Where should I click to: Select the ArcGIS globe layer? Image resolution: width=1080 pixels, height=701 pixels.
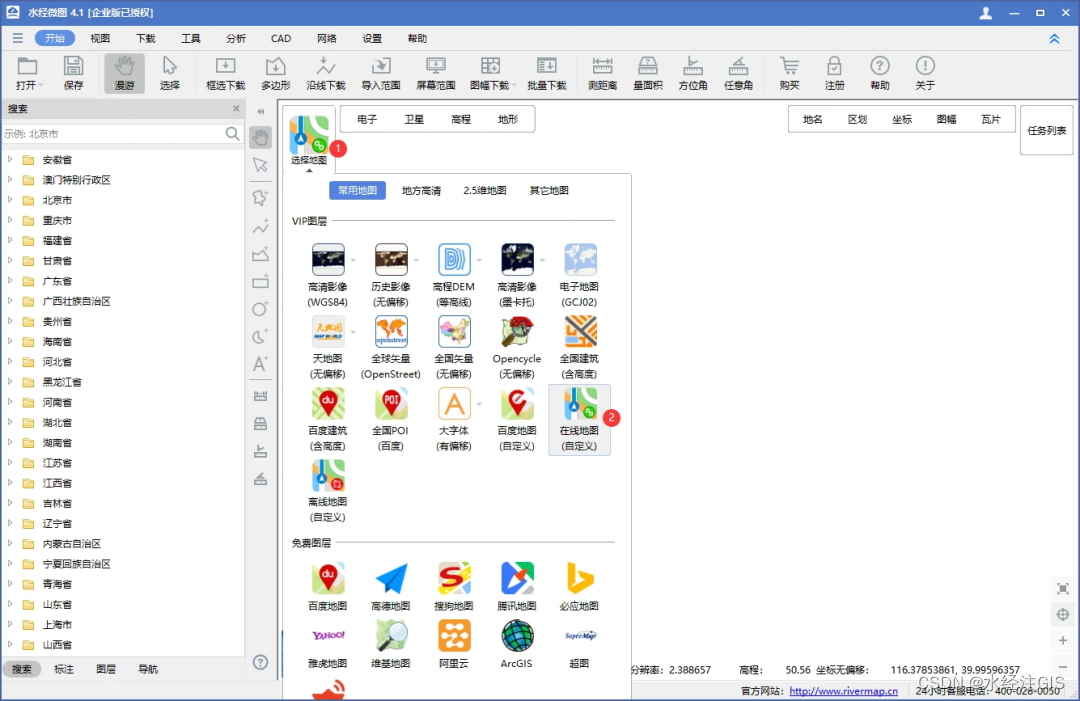[517, 644]
